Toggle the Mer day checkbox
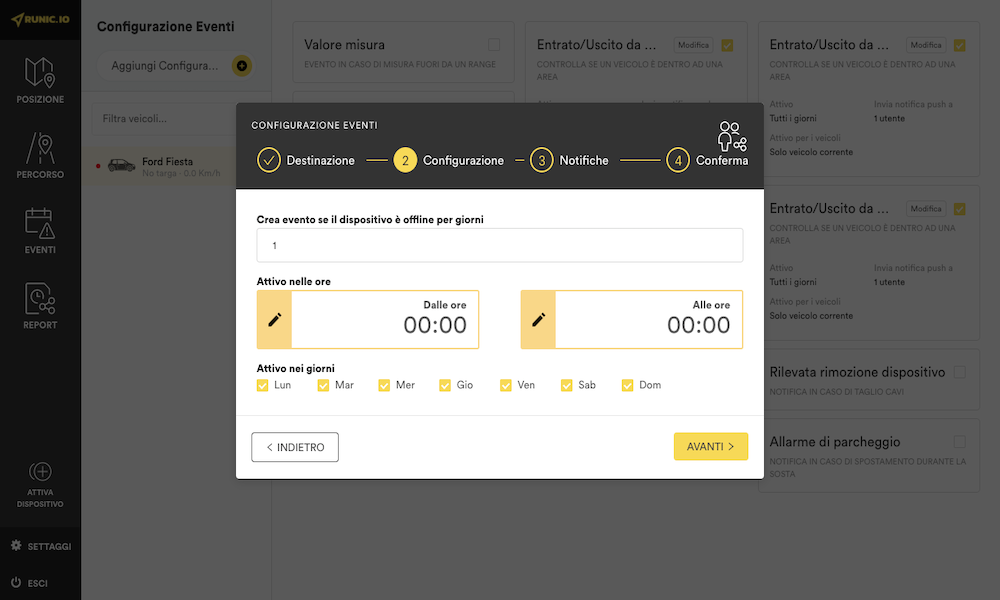 [384, 385]
